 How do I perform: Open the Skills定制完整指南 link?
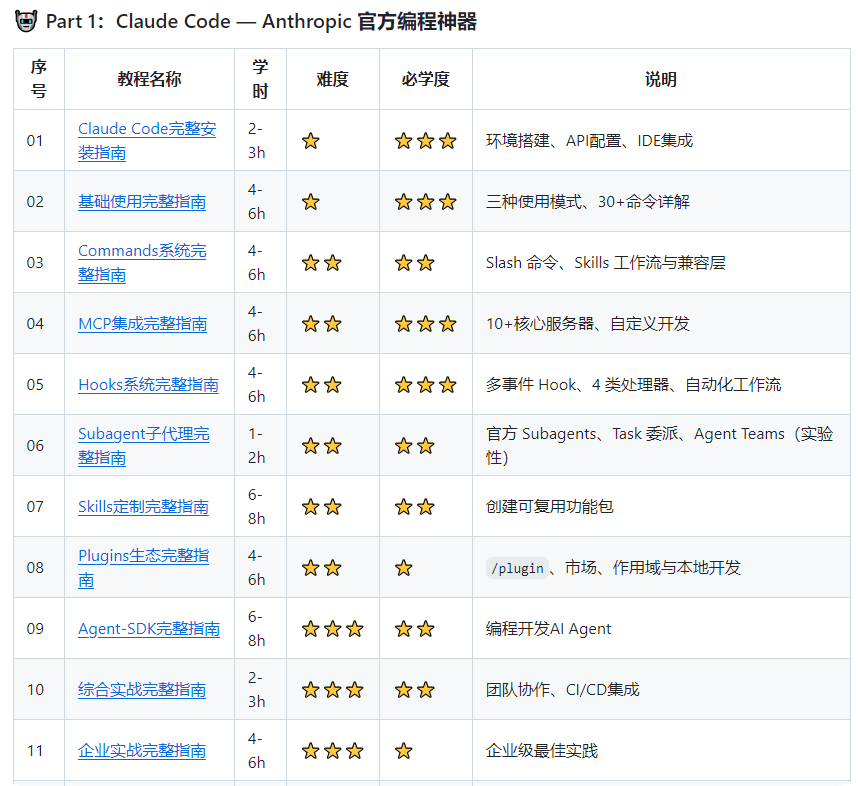[x=143, y=507]
